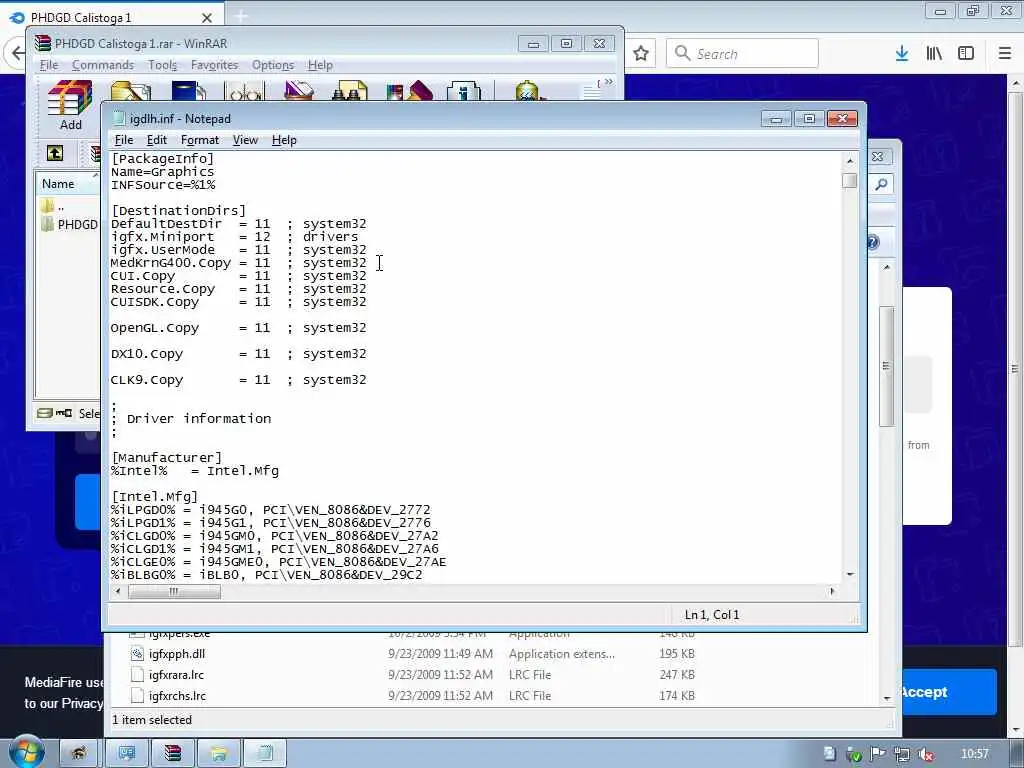Click WinRAR Extract To folder icon
The width and height of the screenshot is (1024, 768).
pyautogui.click(x=131, y=90)
